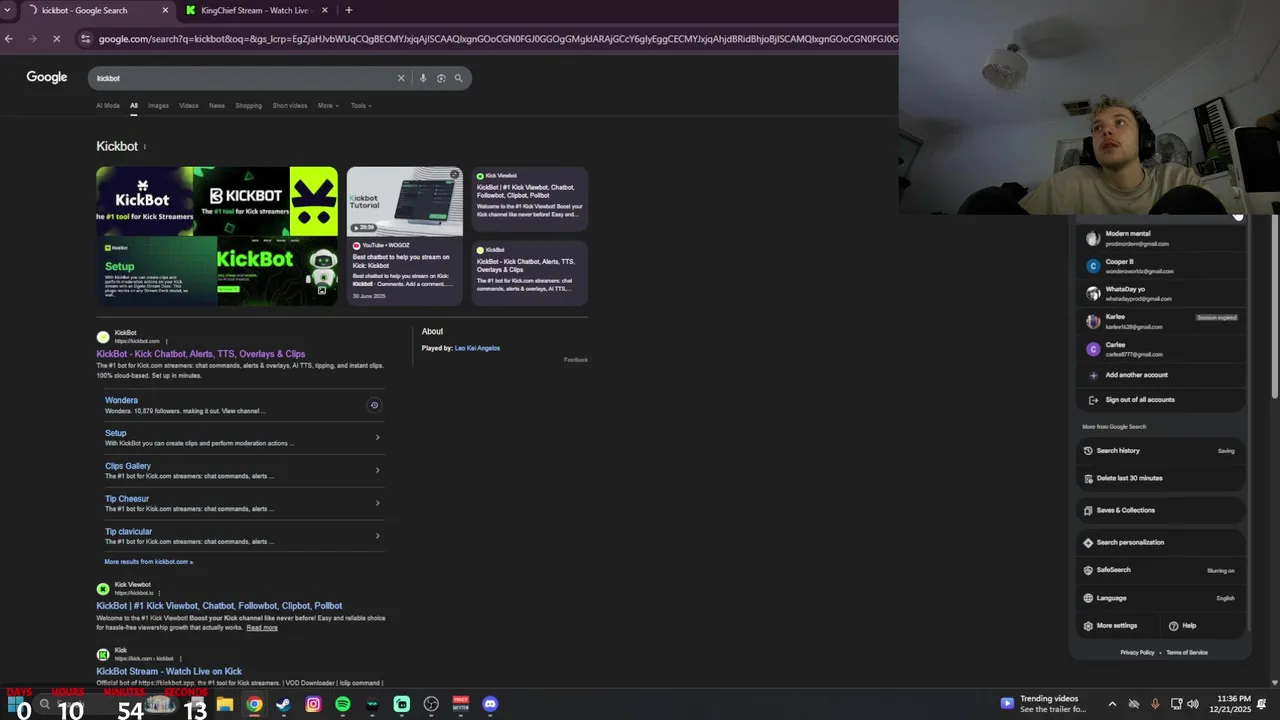This screenshot has width=1280, height=720.
Task: Click Add another account
Action: pyautogui.click(x=1162, y=375)
